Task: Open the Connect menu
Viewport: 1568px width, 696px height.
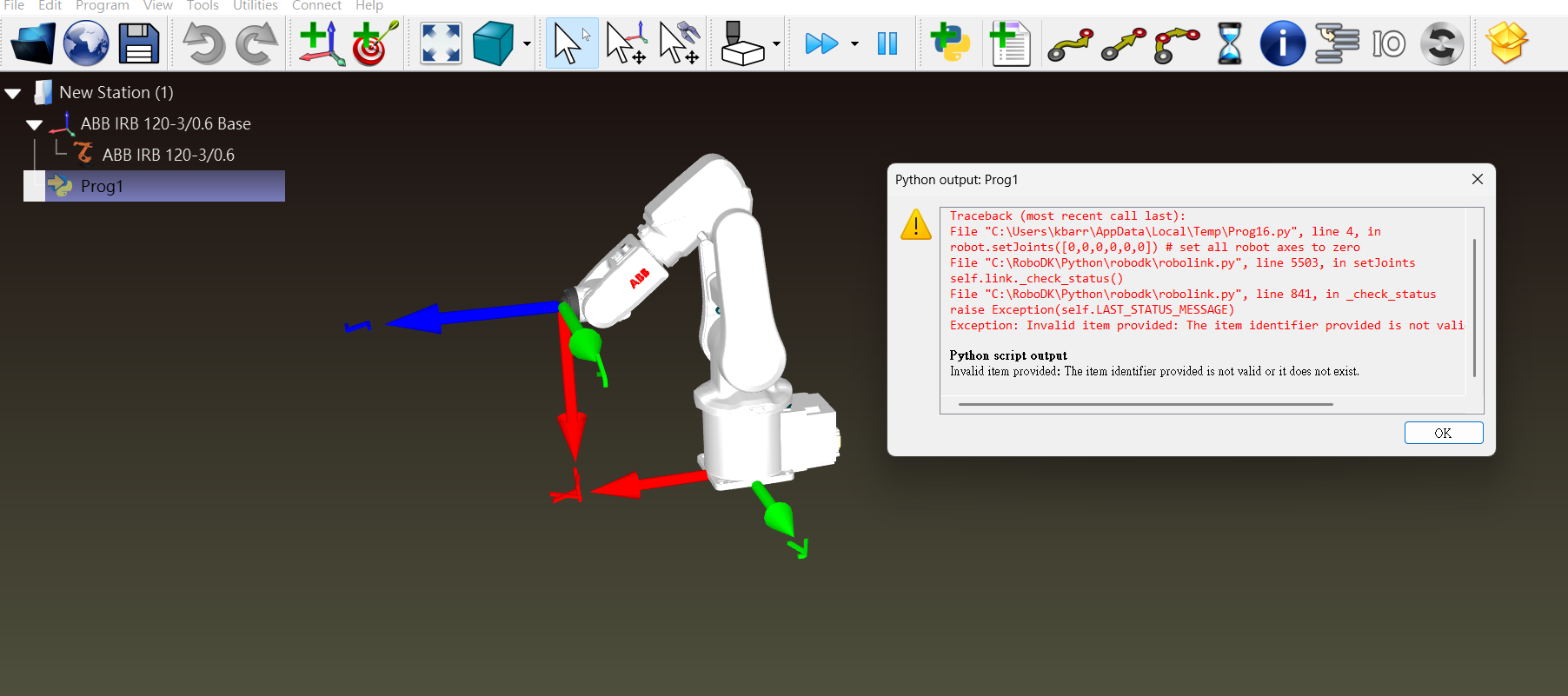Action: point(316,6)
